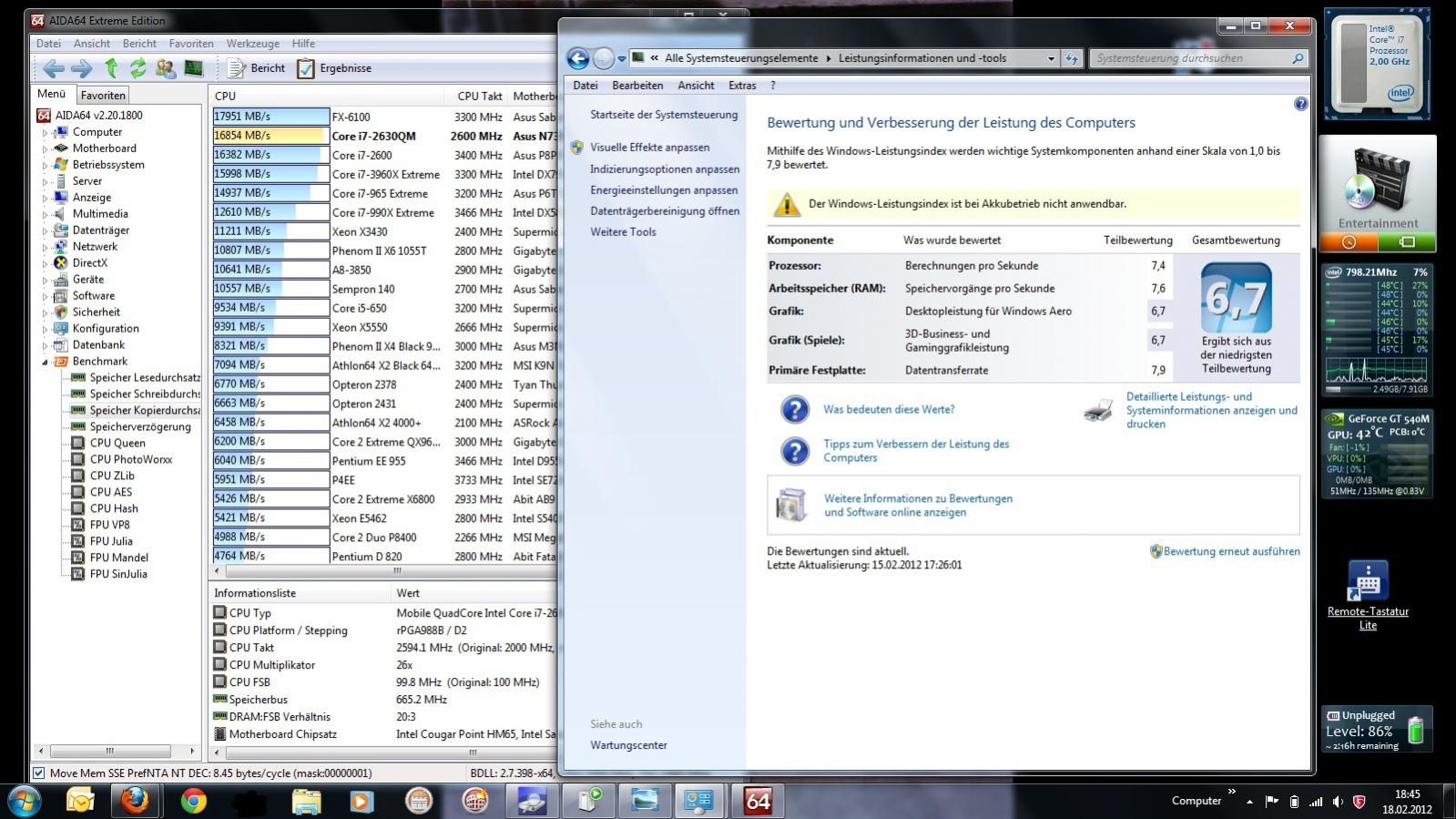Select CPU Queen benchmark
This screenshot has height=819, width=1456.
coord(117,444)
